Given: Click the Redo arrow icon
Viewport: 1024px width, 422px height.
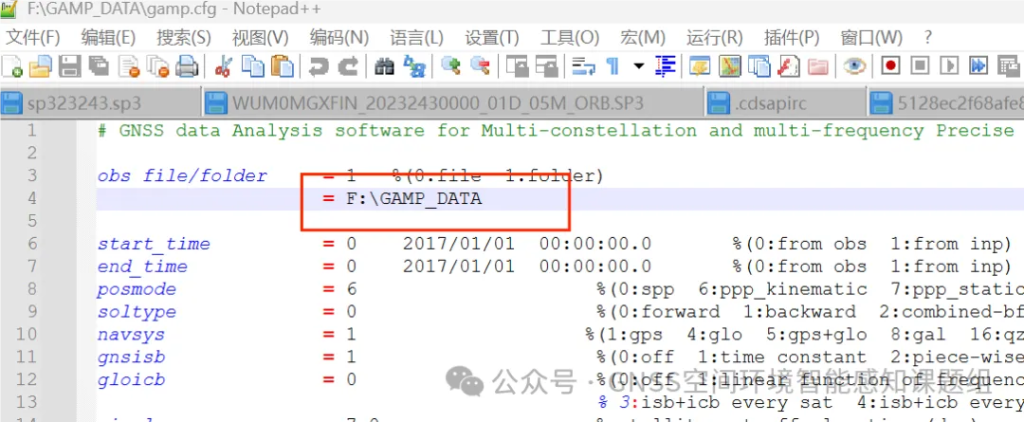Looking at the screenshot, I should point(348,67).
